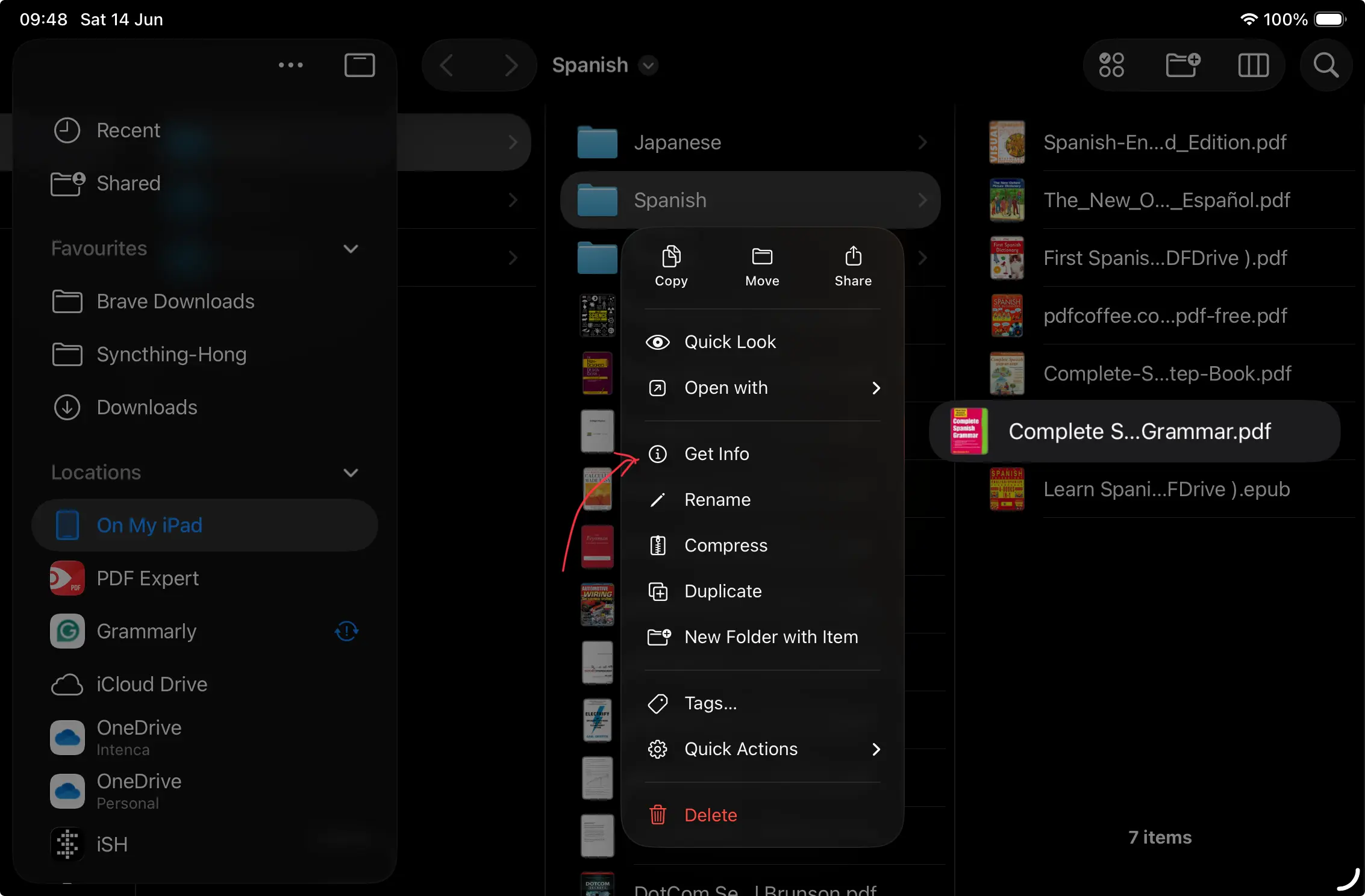Screen dimensions: 1365x896
Task: Open search in the Files toolbar
Action: 1326,66
